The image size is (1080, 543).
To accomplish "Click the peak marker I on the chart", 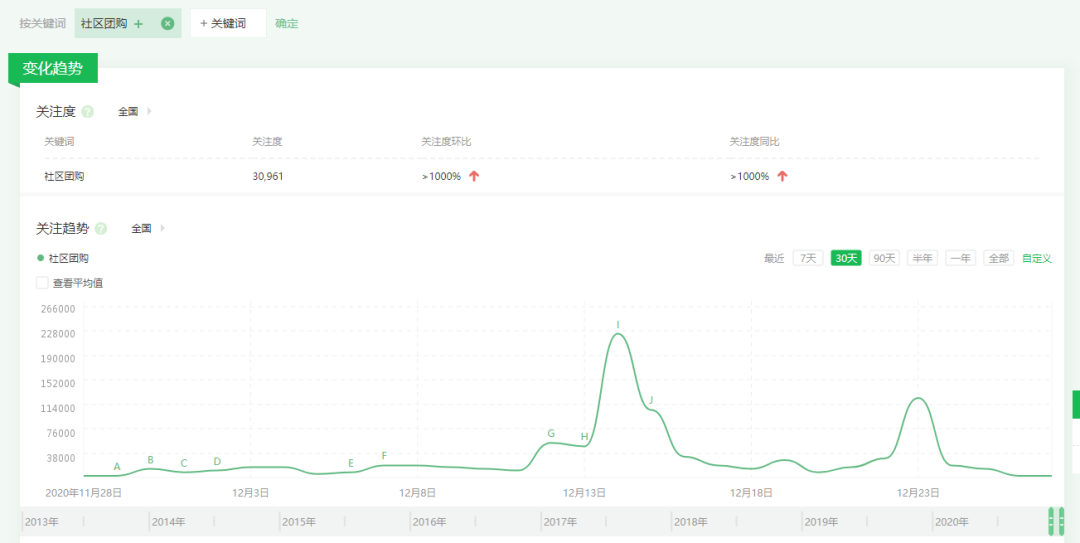I will point(618,325).
